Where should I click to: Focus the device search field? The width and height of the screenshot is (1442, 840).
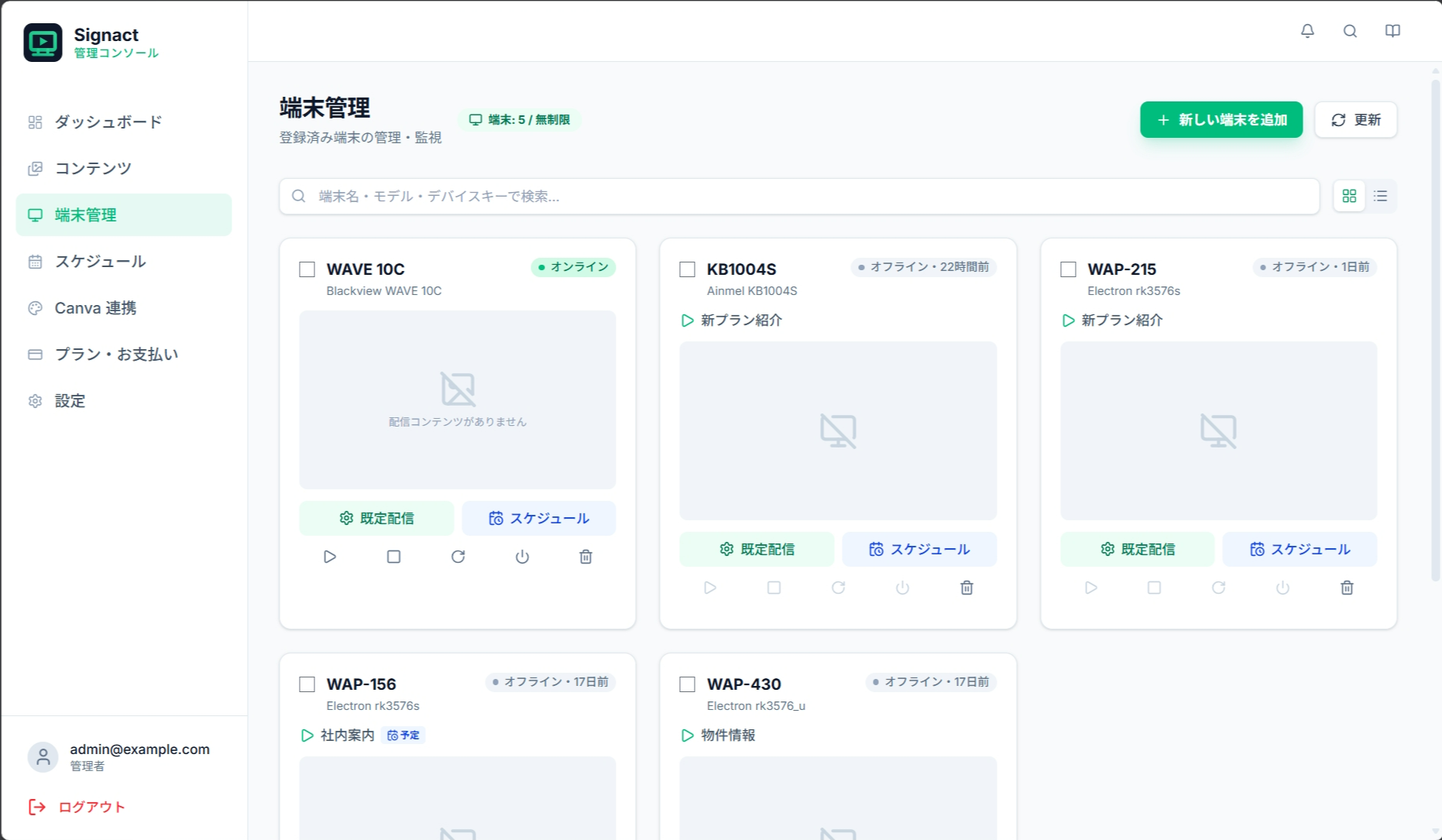point(799,197)
